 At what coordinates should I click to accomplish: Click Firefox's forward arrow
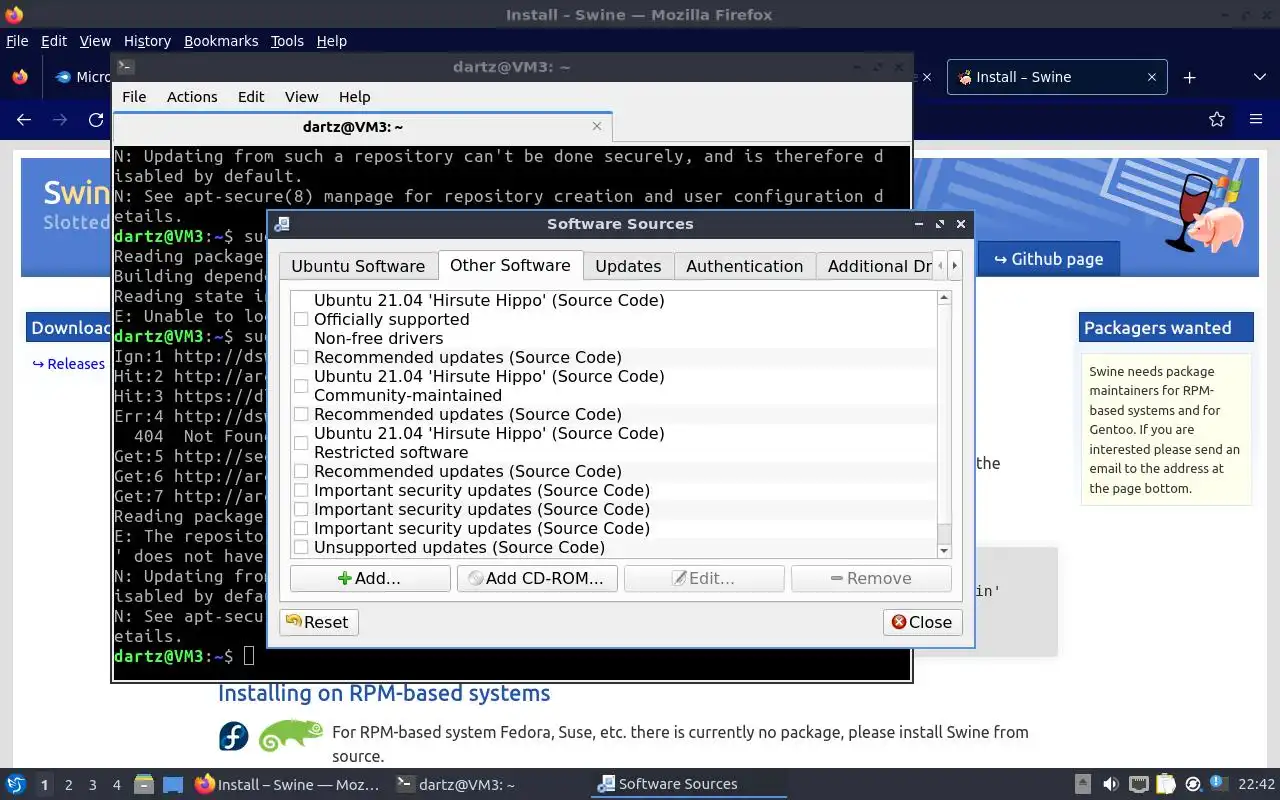click(60, 120)
